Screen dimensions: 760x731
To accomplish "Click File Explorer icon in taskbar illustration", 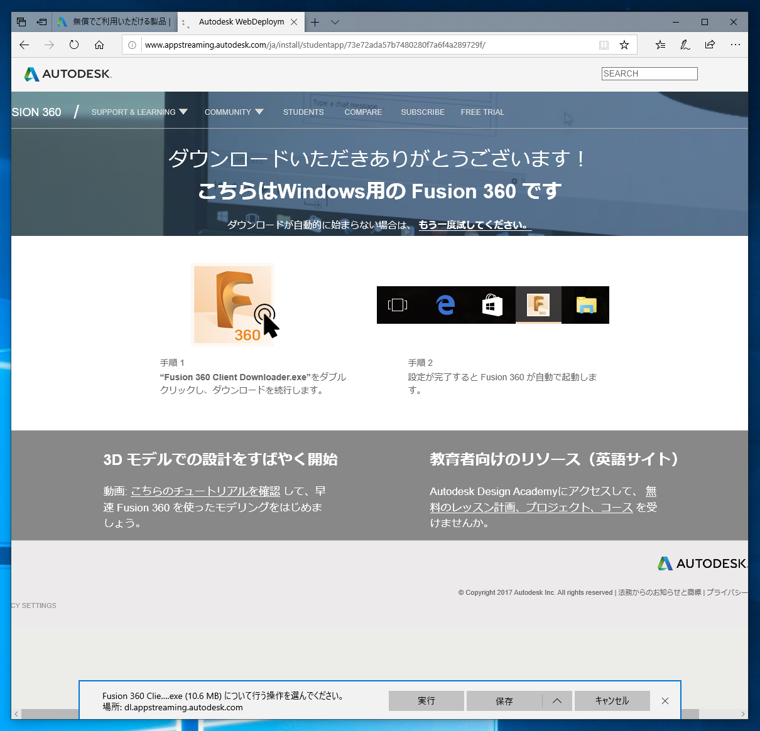I will click(586, 305).
